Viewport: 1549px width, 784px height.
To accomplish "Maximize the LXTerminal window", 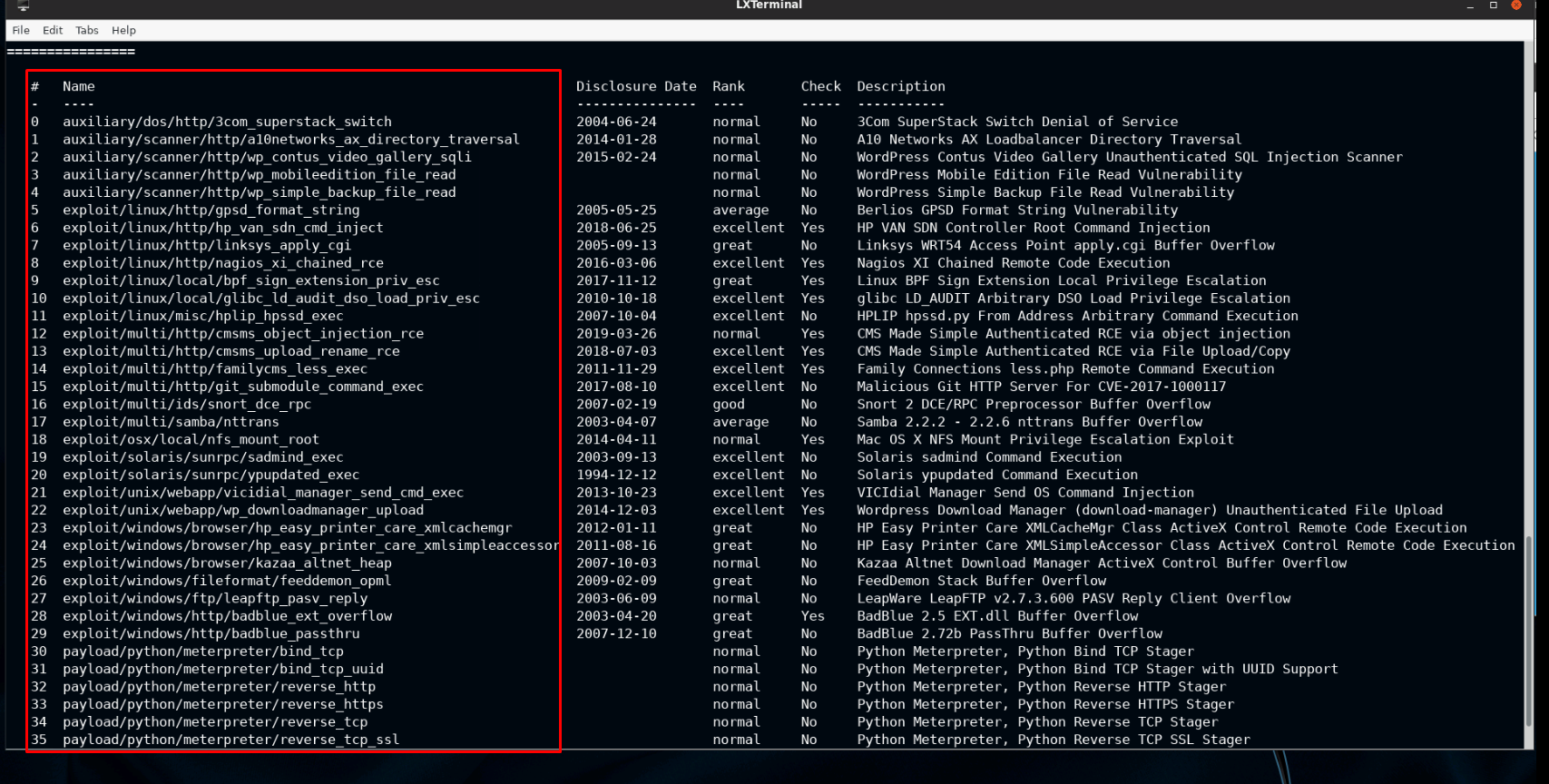I will click(x=1493, y=5).
